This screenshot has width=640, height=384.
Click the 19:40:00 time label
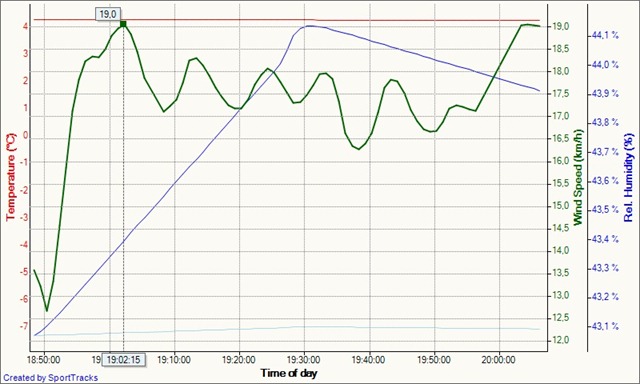(x=369, y=360)
